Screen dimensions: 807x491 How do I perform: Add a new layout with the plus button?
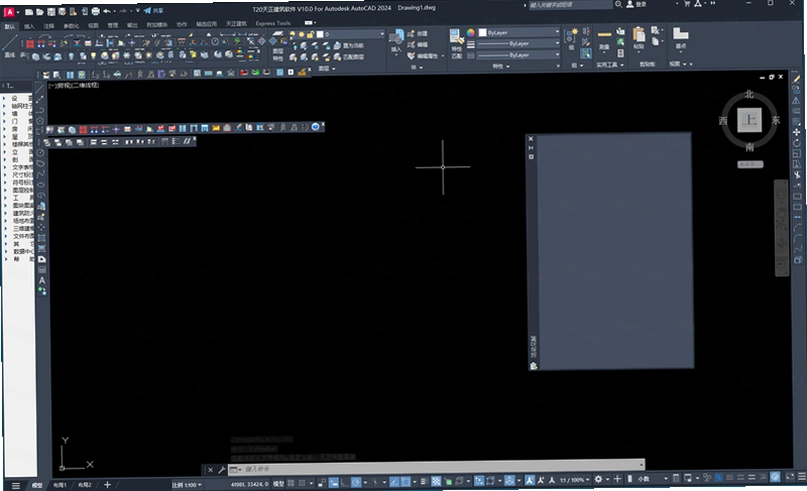click(x=107, y=484)
